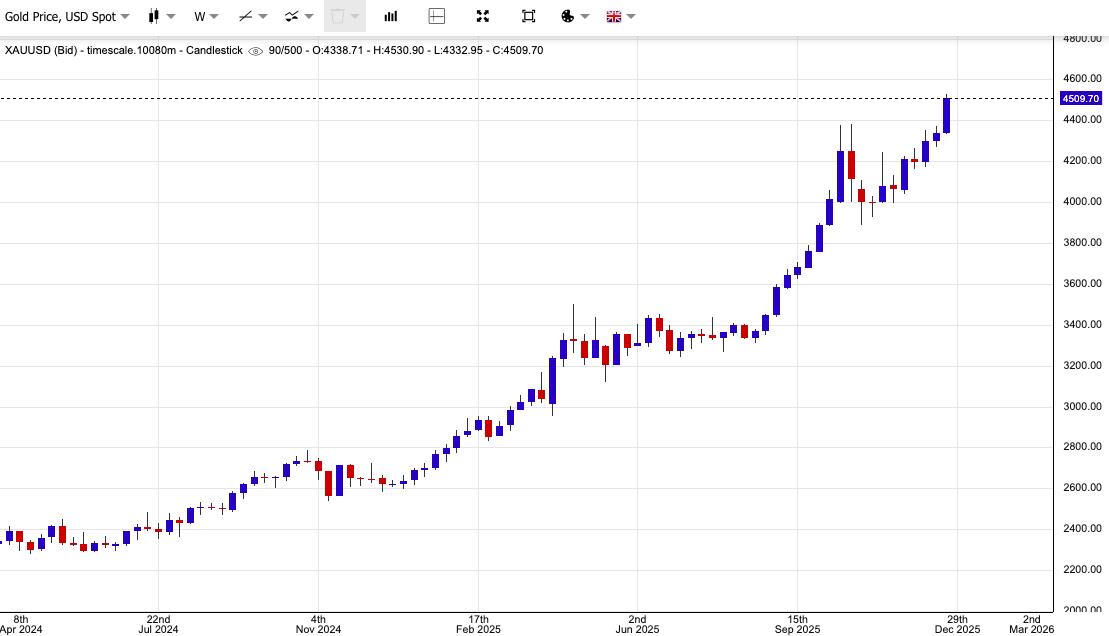Expand the drawing tools dropdown arrow
This screenshot has width=1109, height=636.
coord(263,16)
